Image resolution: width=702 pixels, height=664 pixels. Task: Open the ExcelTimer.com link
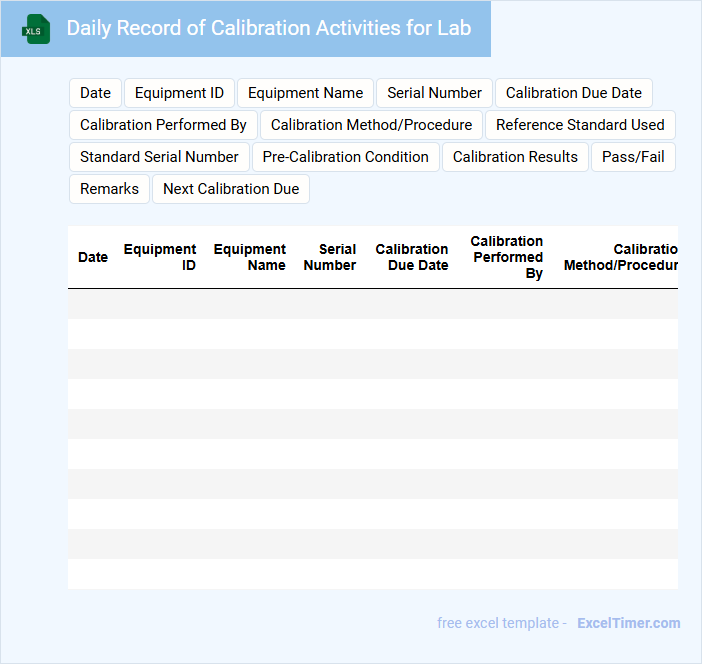628,623
